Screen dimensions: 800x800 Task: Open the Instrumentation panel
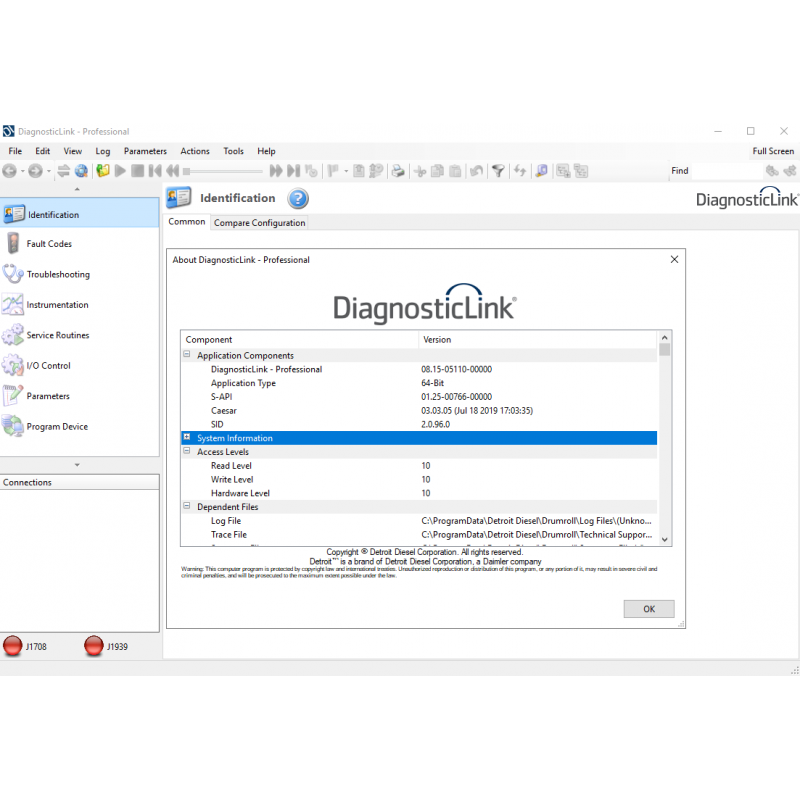[x=57, y=305]
